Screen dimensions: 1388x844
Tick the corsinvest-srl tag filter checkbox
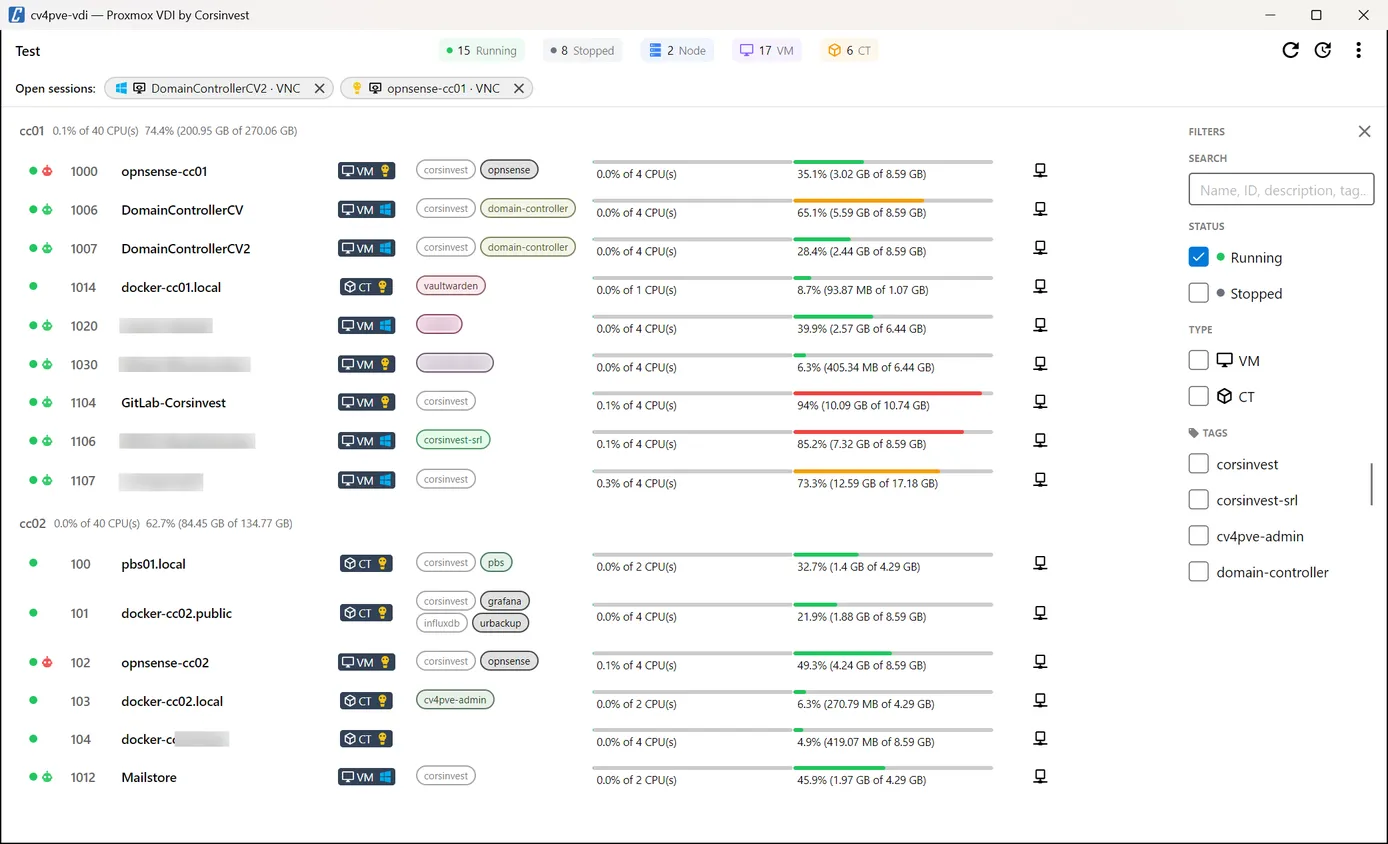point(1199,500)
